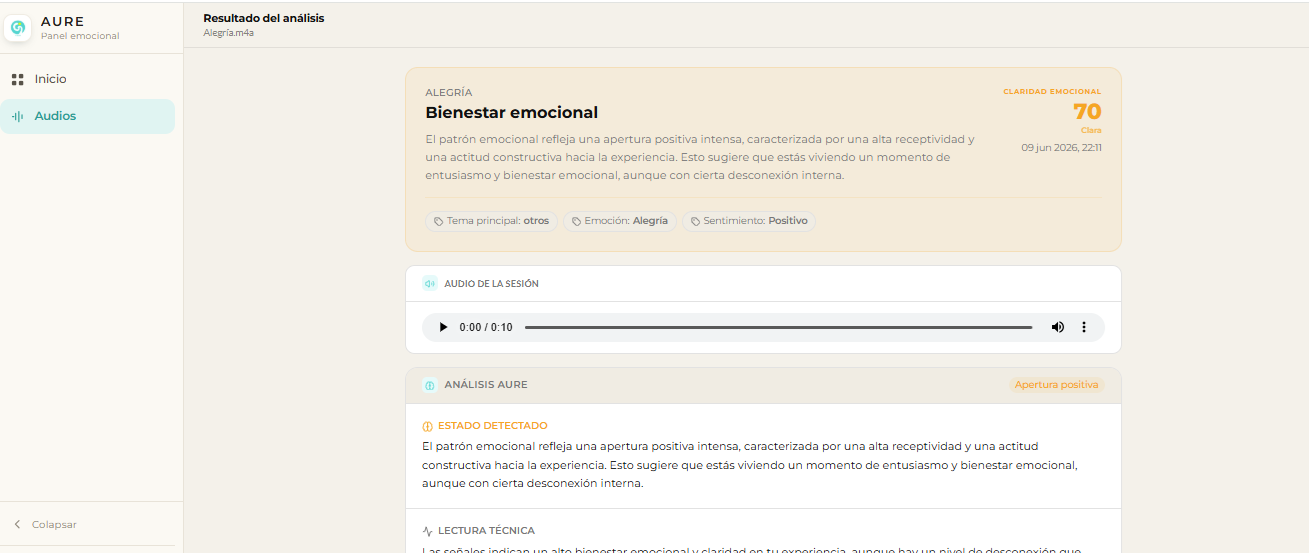Mute the audio player volume

(1057, 327)
